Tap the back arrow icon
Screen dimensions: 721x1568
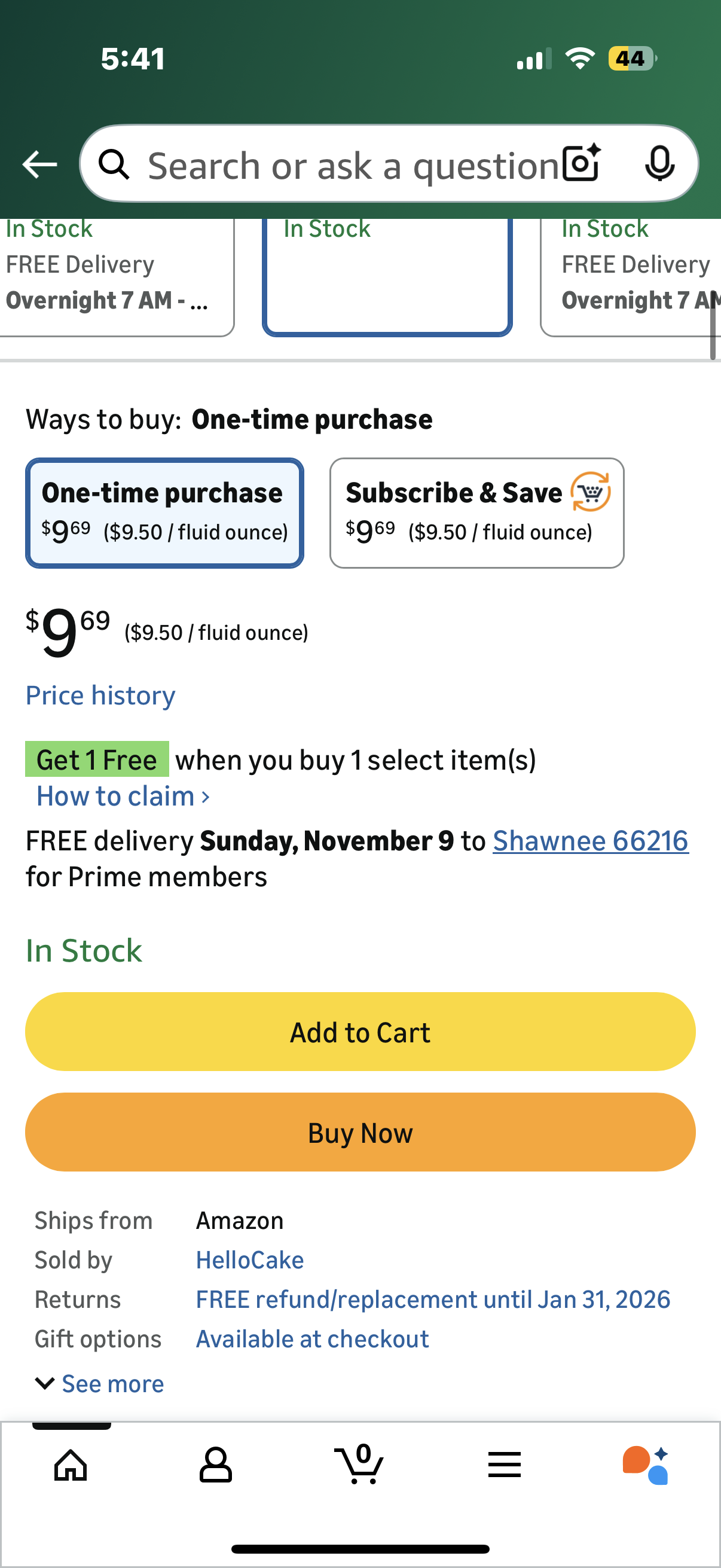pyautogui.click(x=39, y=164)
